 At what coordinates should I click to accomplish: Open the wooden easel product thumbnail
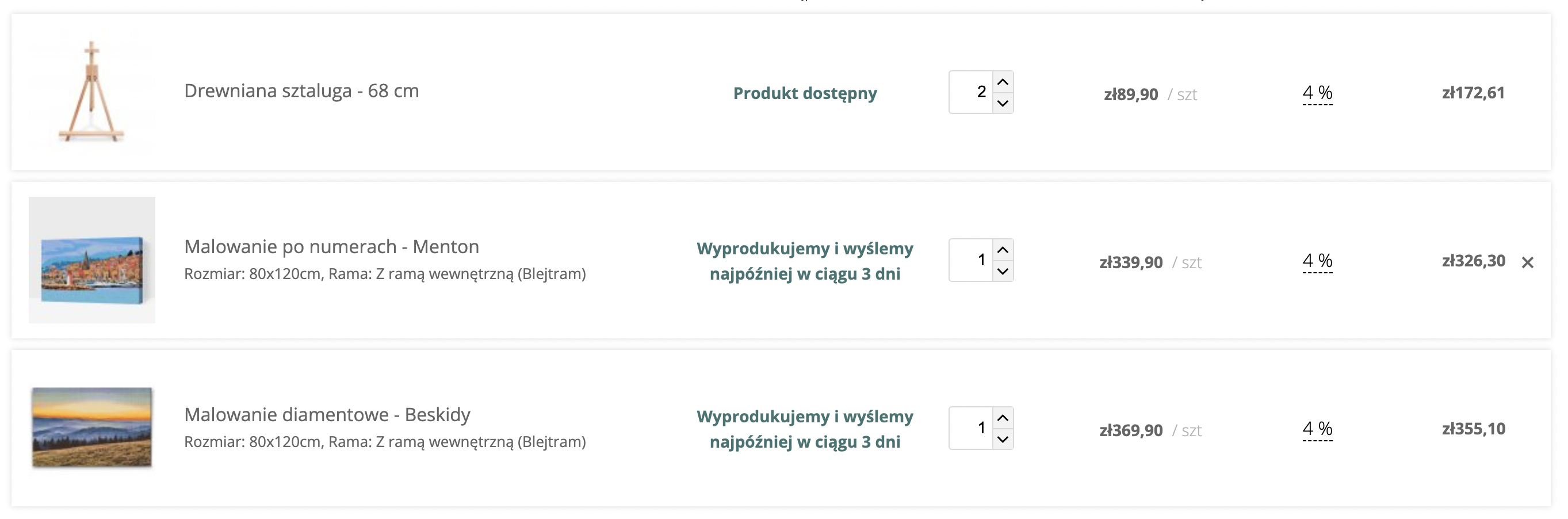(92, 92)
